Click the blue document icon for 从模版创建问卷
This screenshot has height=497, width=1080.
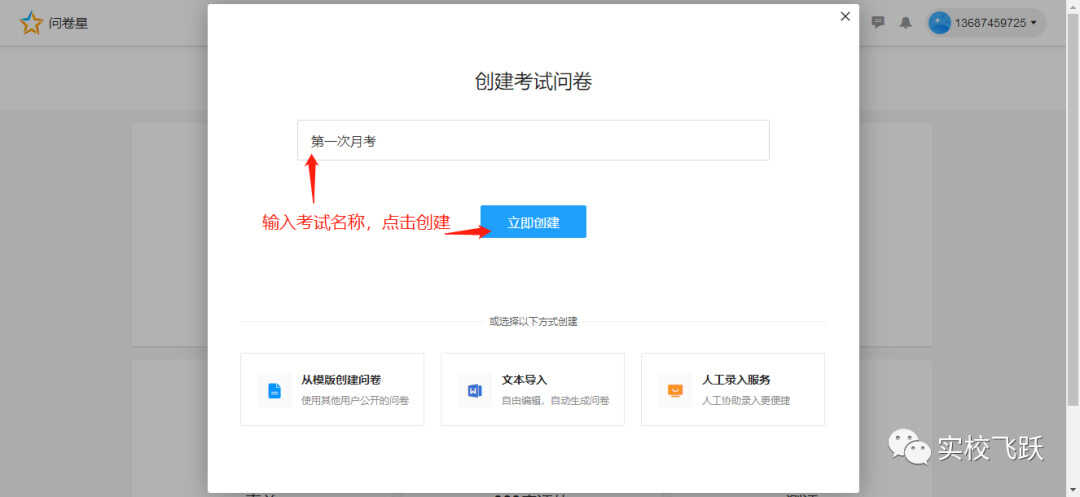pos(275,390)
